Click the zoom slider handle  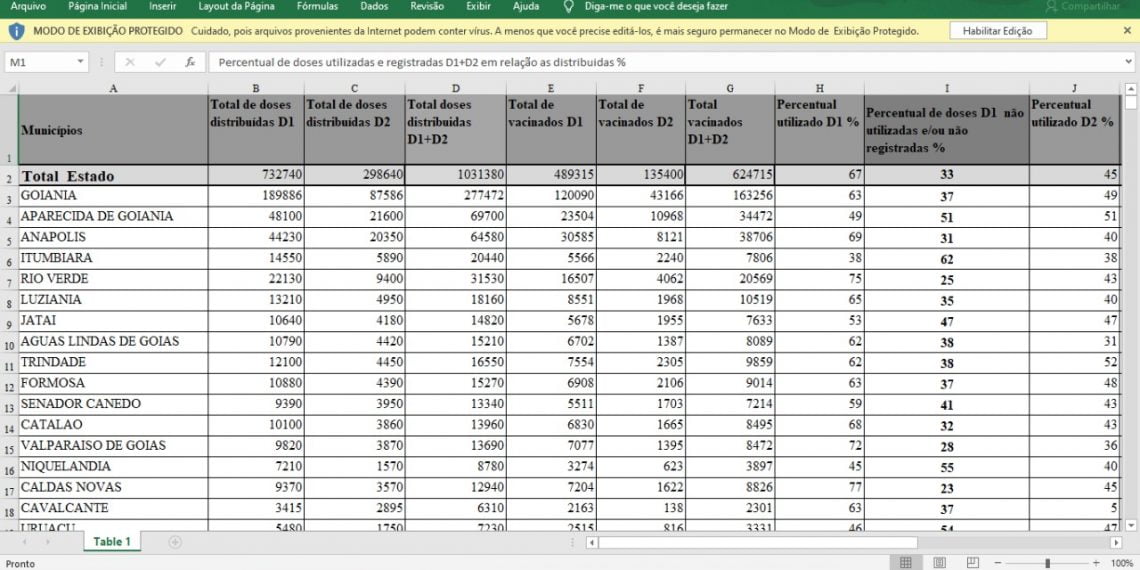[1047, 563]
